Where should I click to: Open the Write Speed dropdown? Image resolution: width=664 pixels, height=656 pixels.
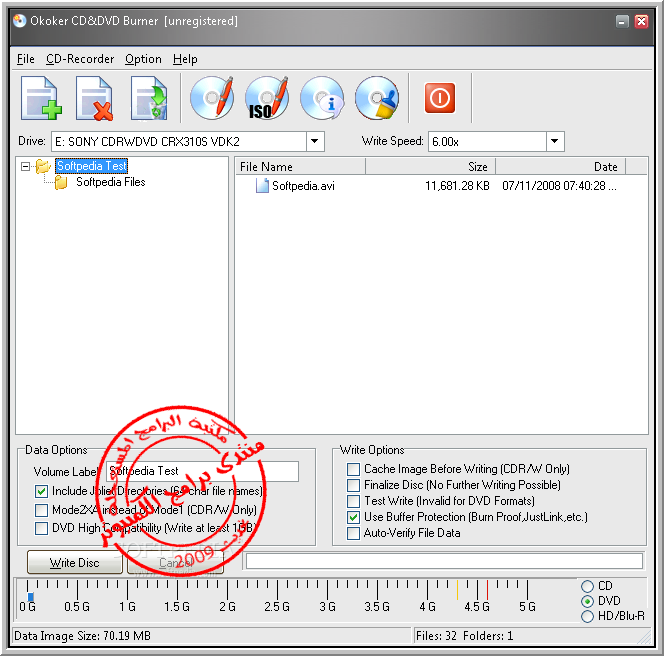[555, 141]
